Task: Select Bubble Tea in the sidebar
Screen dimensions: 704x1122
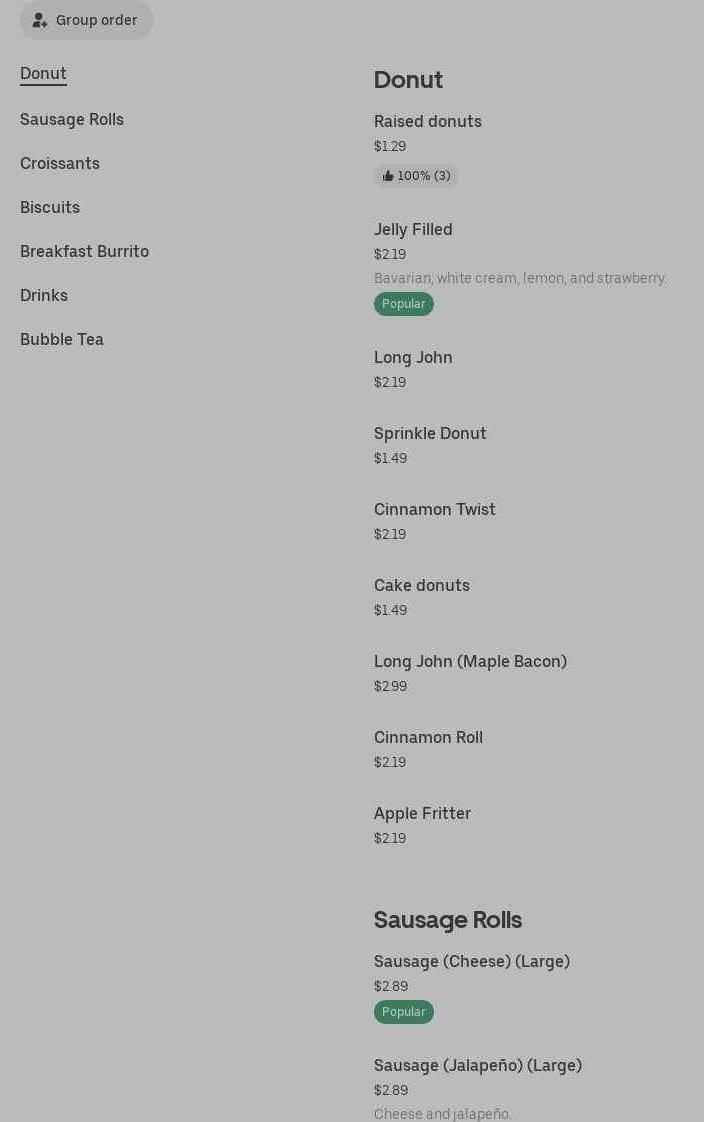Action: tap(62, 340)
